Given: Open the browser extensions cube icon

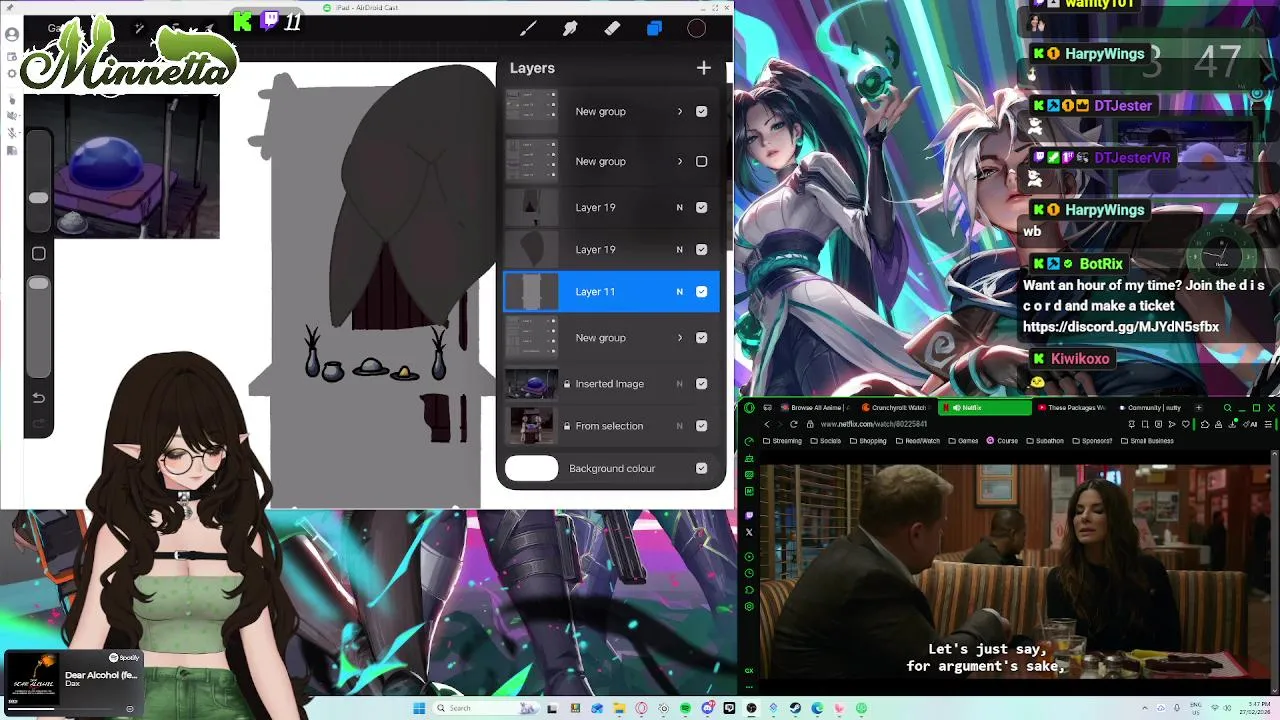Looking at the screenshot, I should click(1204, 424).
